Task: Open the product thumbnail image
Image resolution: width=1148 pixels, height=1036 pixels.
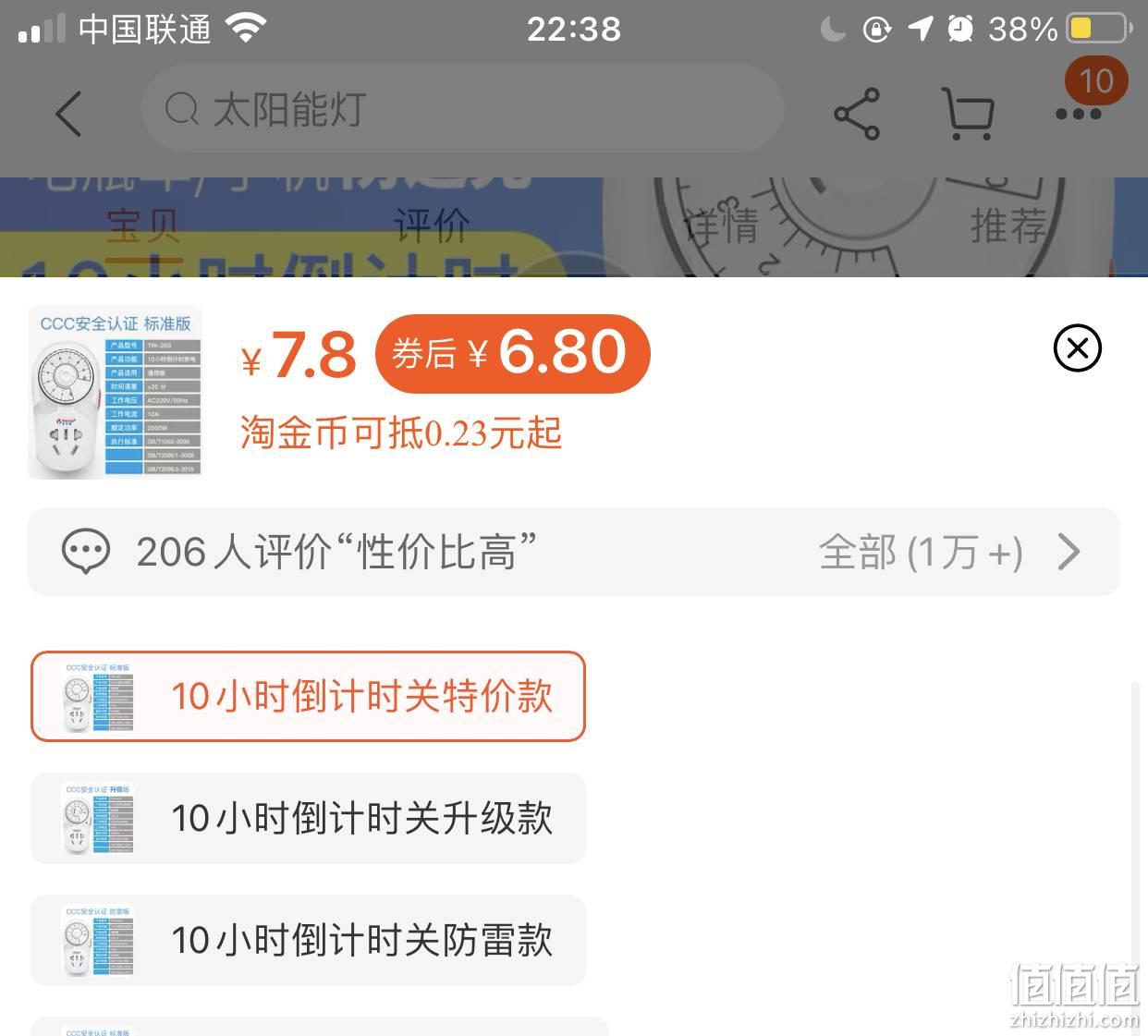Action: [116, 393]
